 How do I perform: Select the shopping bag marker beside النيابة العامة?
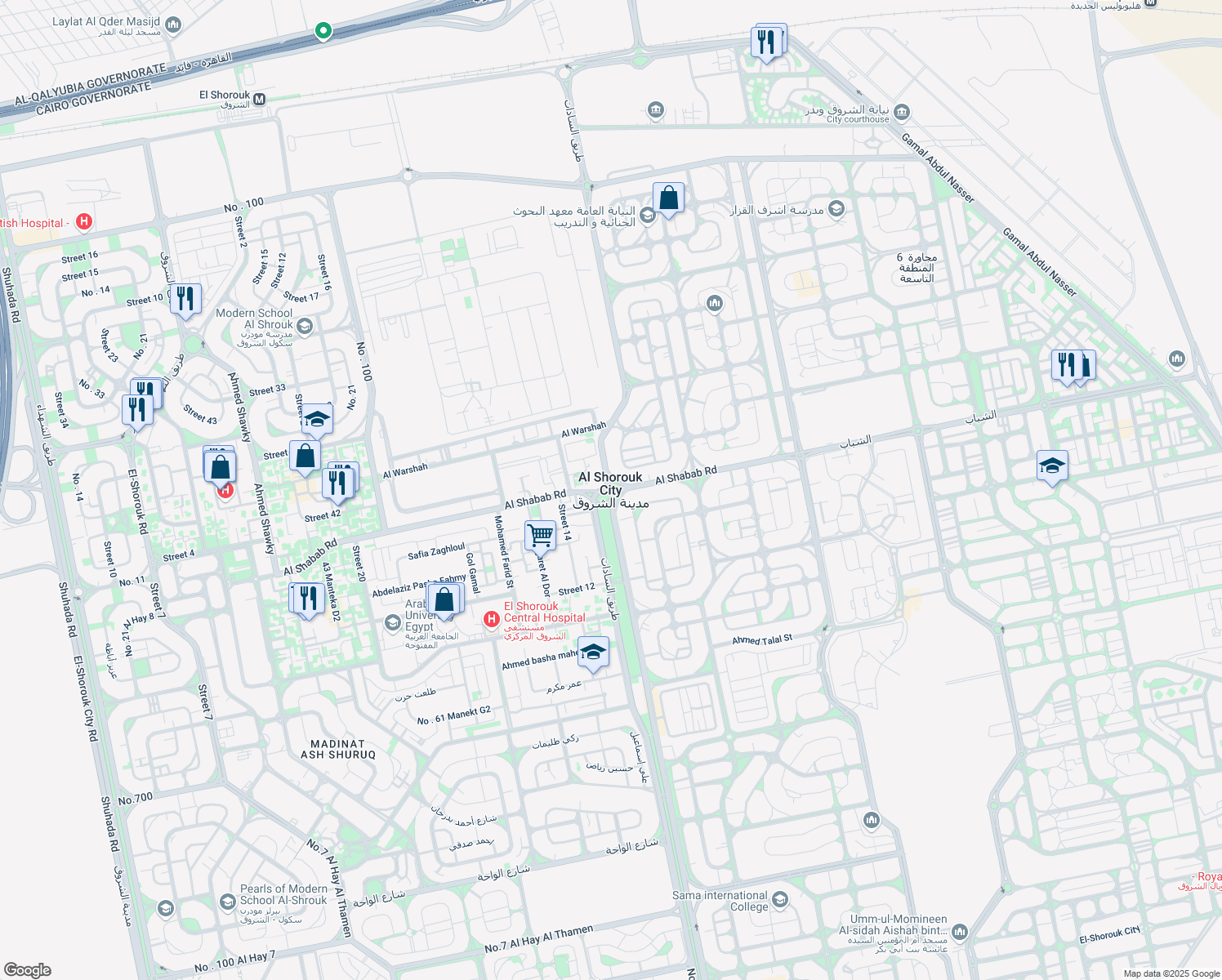[x=668, y=199]
